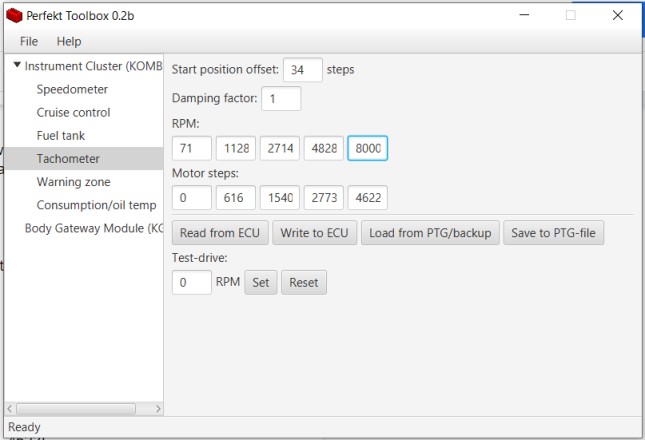Save settings with Save to PTG-file

click(553, 233)
